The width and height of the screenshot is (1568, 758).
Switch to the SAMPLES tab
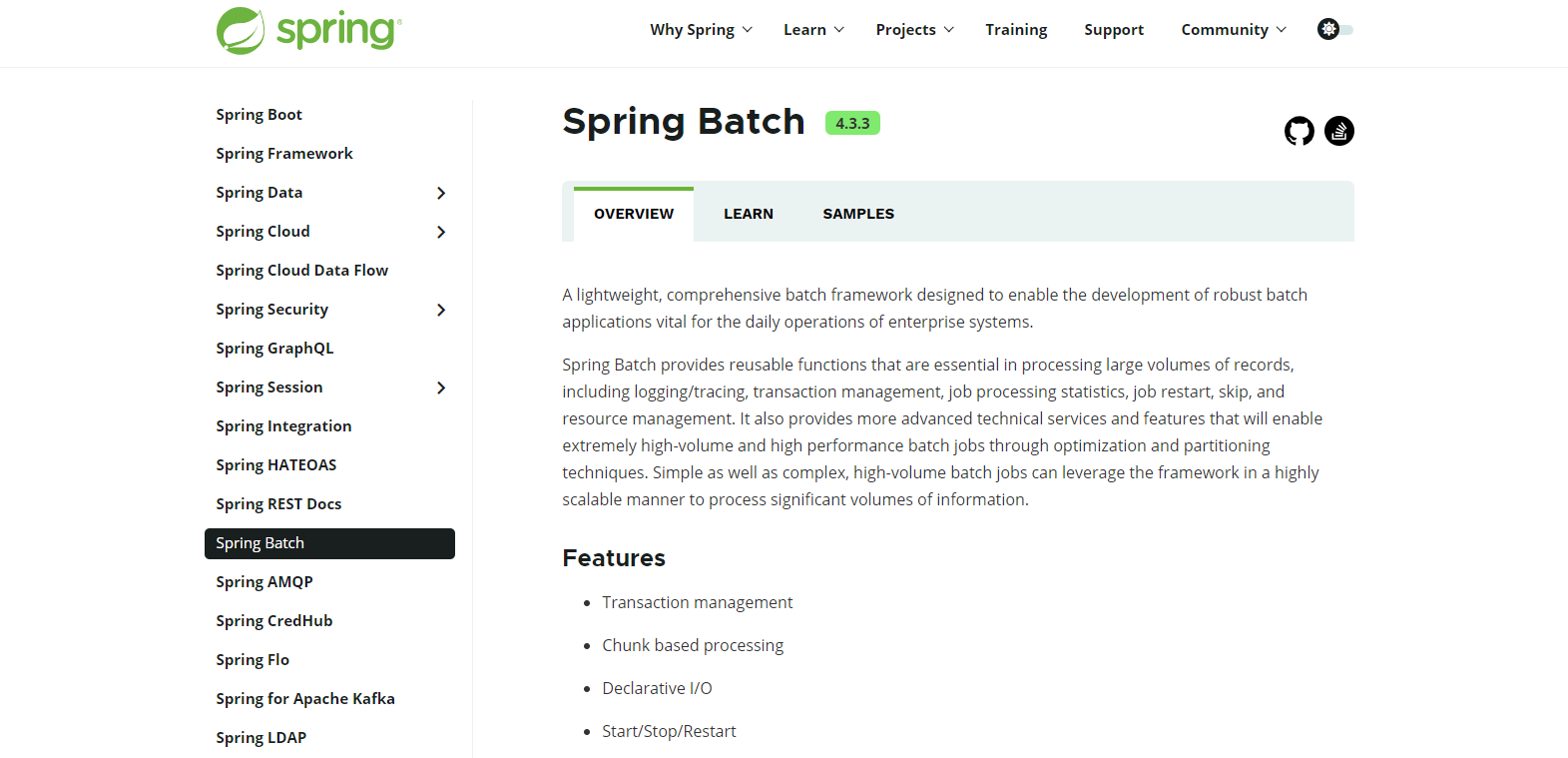point(858,214)
